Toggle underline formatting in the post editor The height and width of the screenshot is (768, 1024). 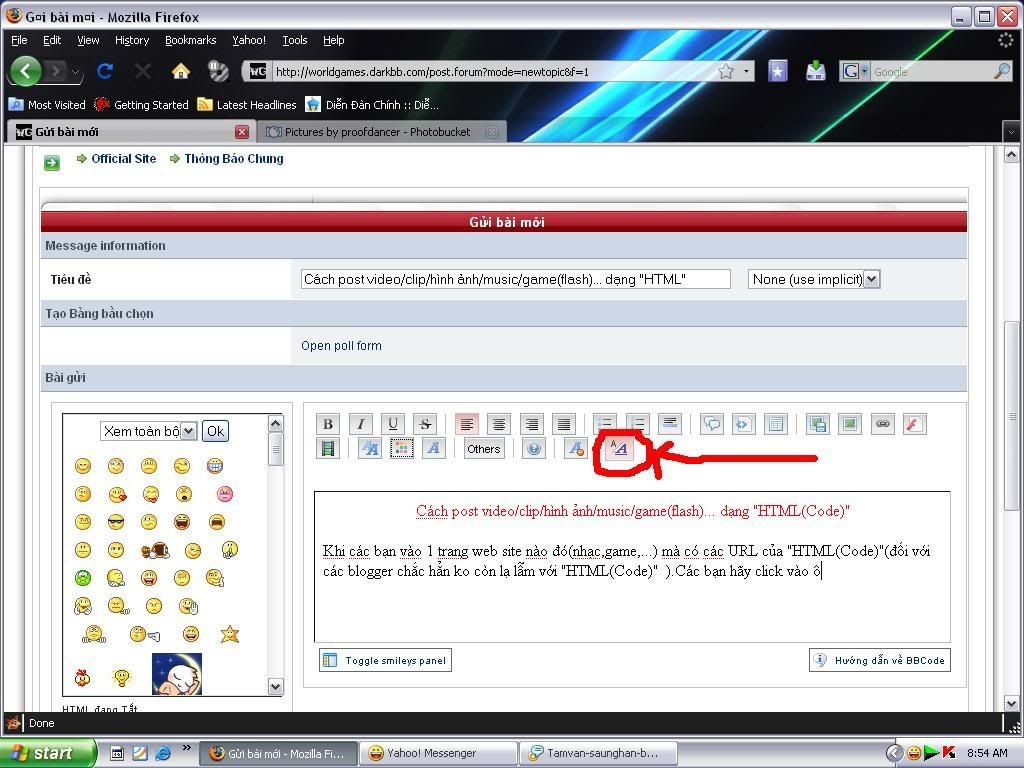pos(392,424)
